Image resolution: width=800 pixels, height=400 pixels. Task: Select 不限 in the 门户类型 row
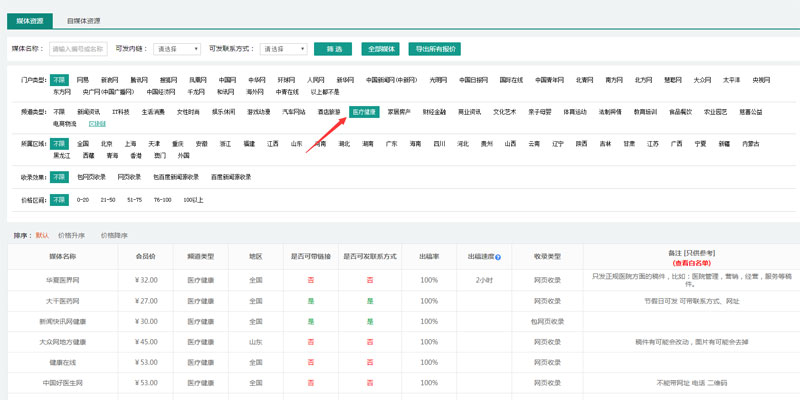click(59, 80)
